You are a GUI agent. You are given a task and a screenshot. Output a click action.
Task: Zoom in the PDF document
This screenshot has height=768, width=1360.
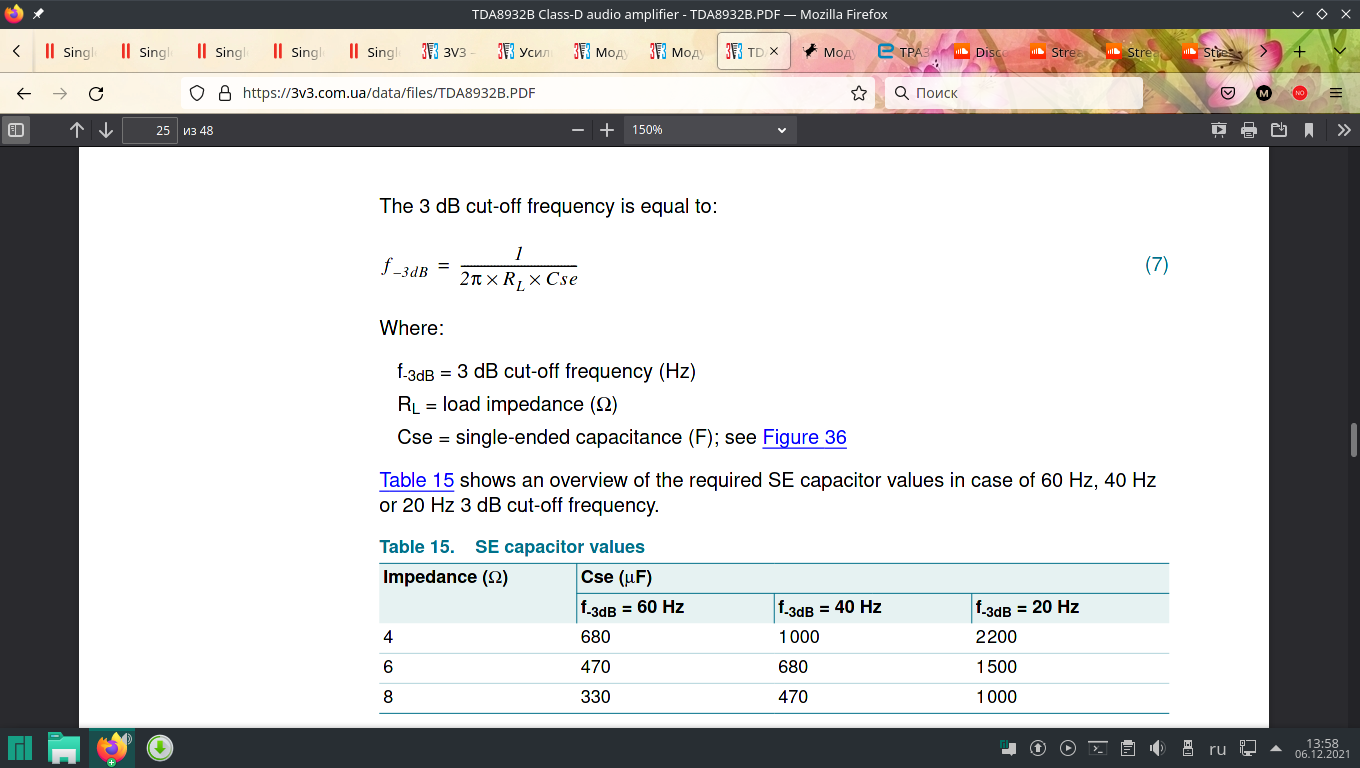click(606, 130)
